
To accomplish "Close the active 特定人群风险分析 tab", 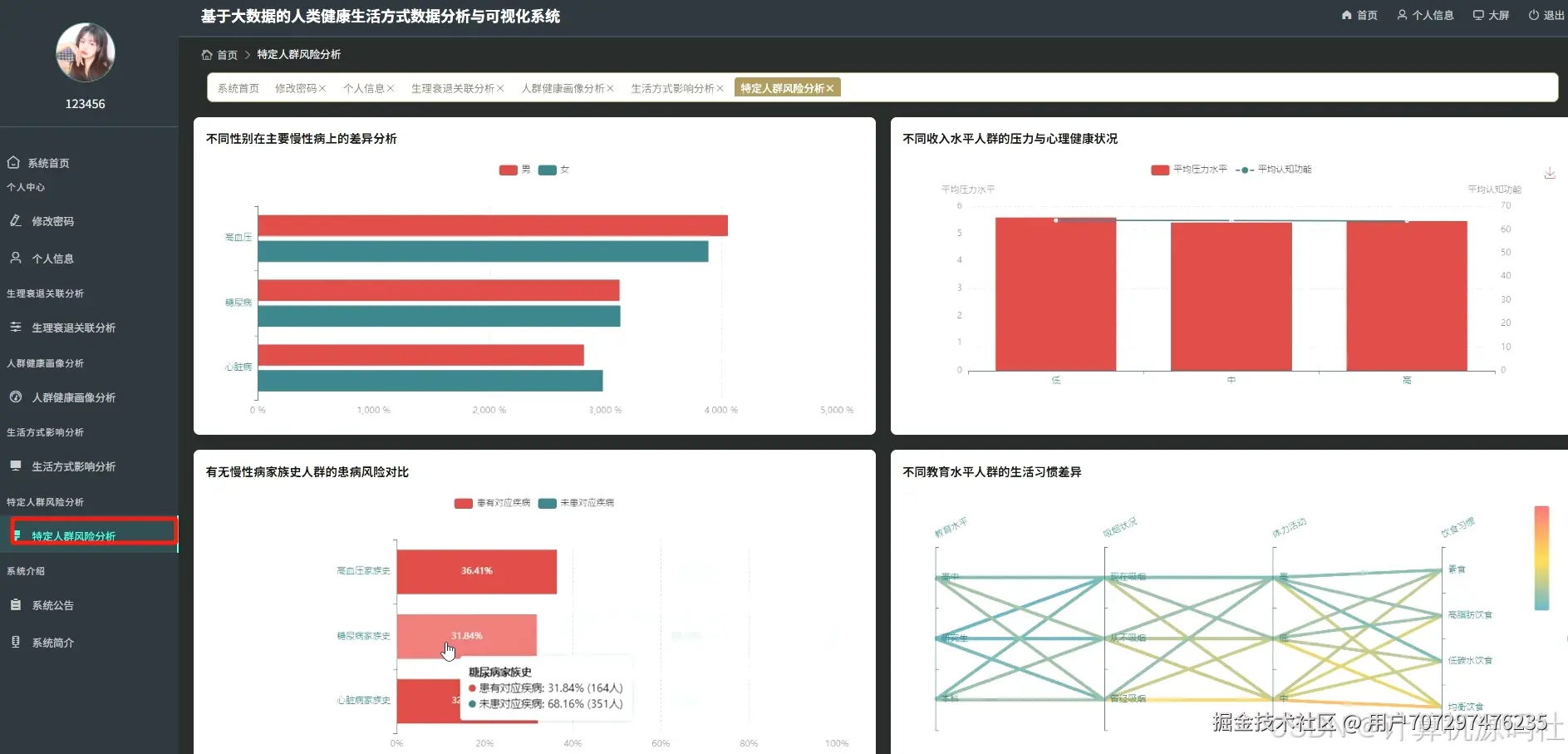I will (829, 88).
